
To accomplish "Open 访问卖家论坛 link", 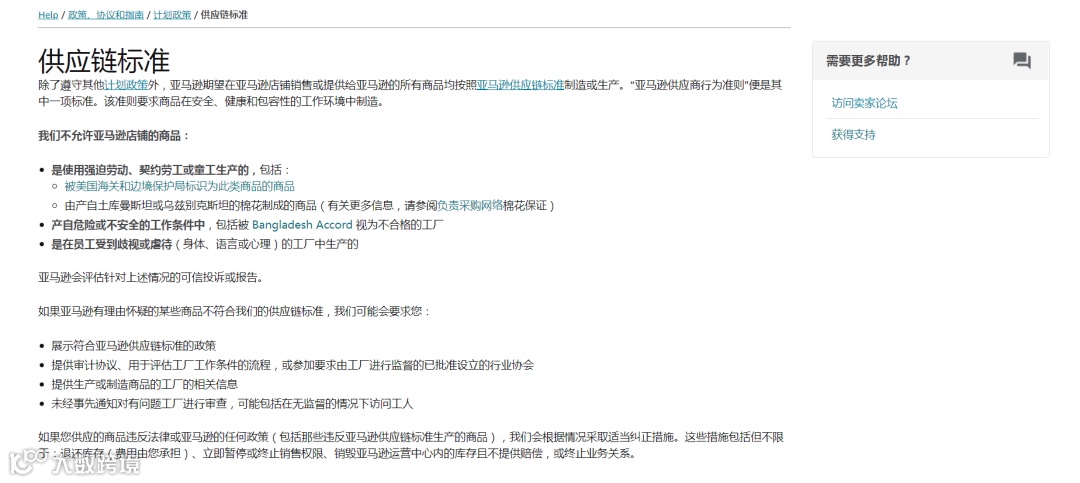I will [864, 103].
